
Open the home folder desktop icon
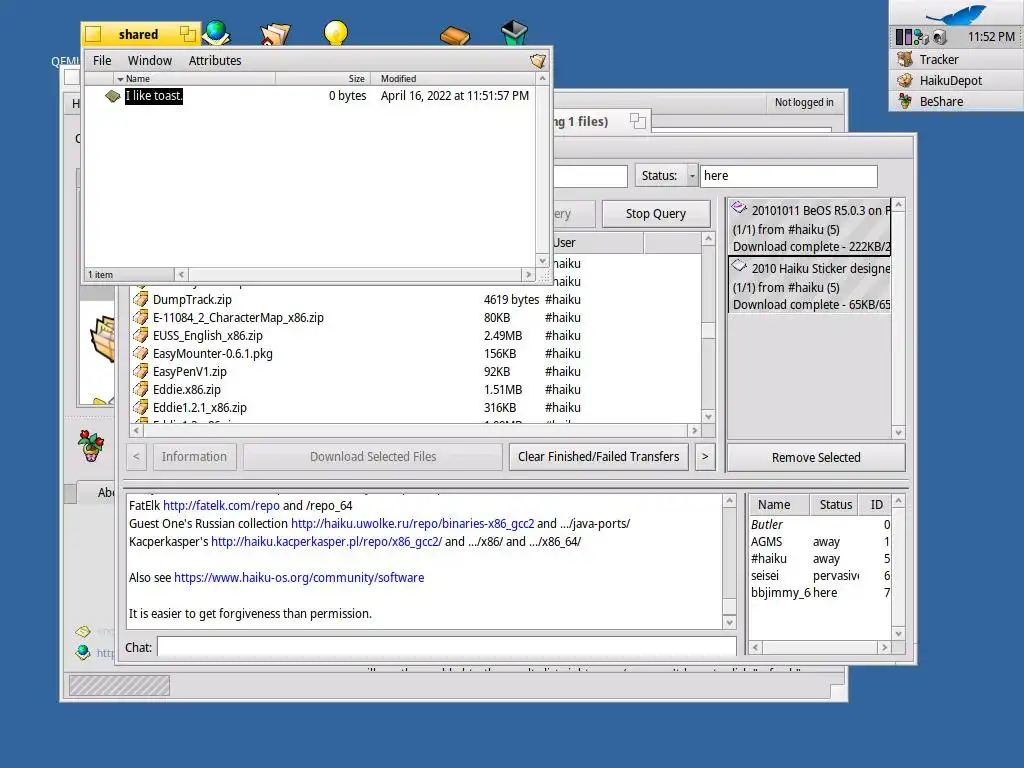(275, 33)
